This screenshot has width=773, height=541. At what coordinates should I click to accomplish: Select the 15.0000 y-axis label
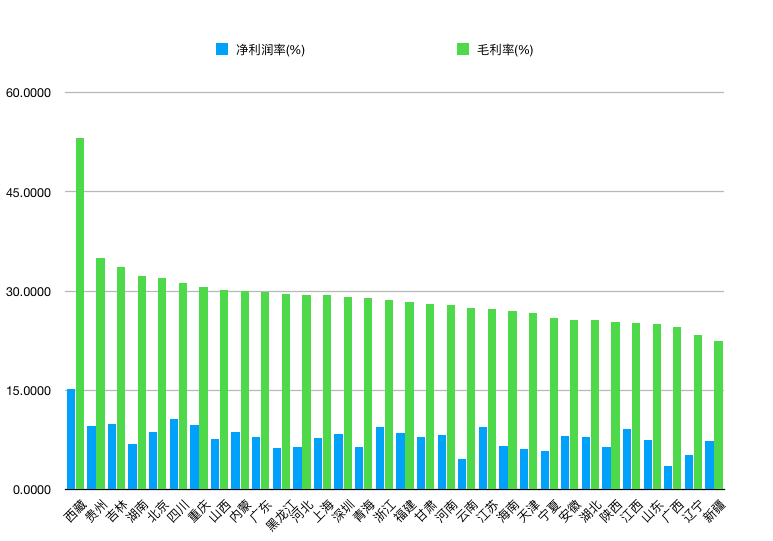click(x=27, y=391)
